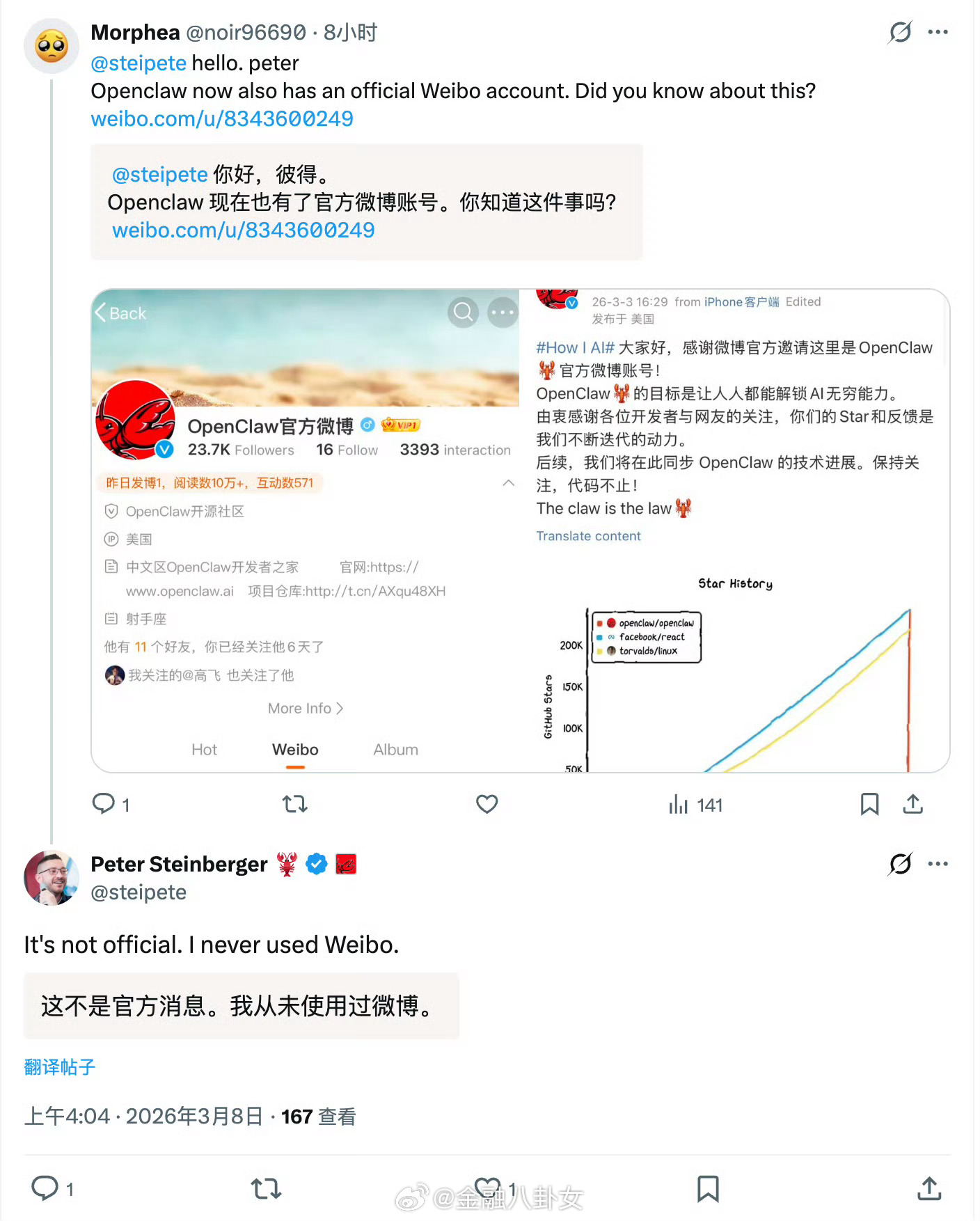
Task: Click the repost icon on Peter's reply
Action: 266,1189
